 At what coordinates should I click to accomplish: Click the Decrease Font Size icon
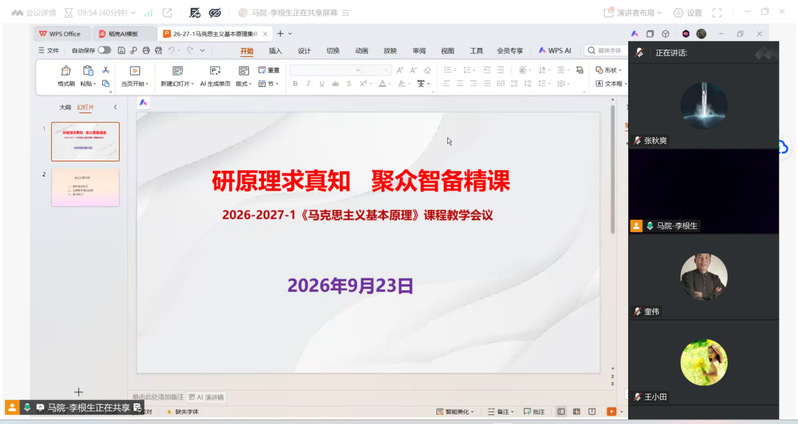(413, 70)
